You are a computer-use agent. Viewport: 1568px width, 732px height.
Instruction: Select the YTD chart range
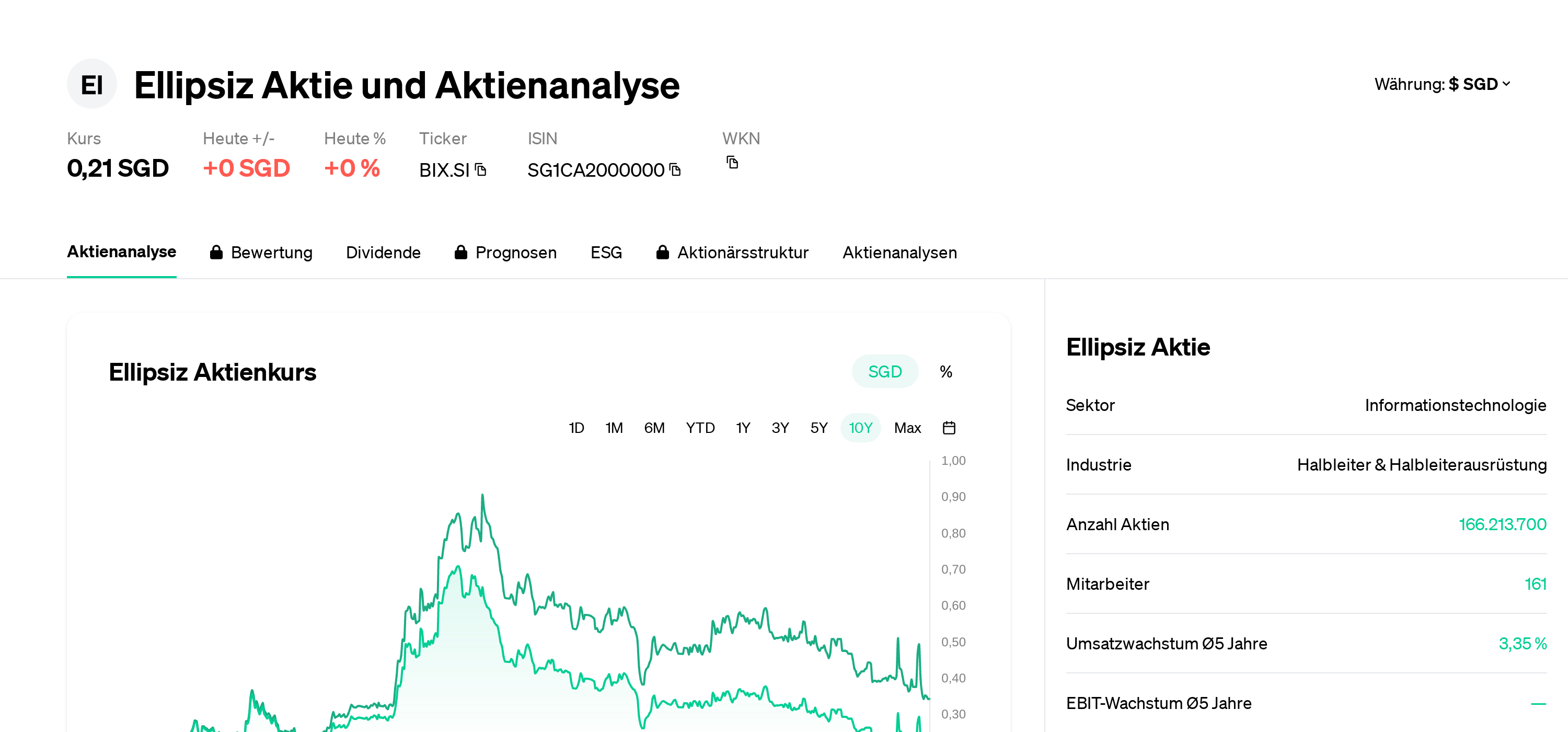700,428
